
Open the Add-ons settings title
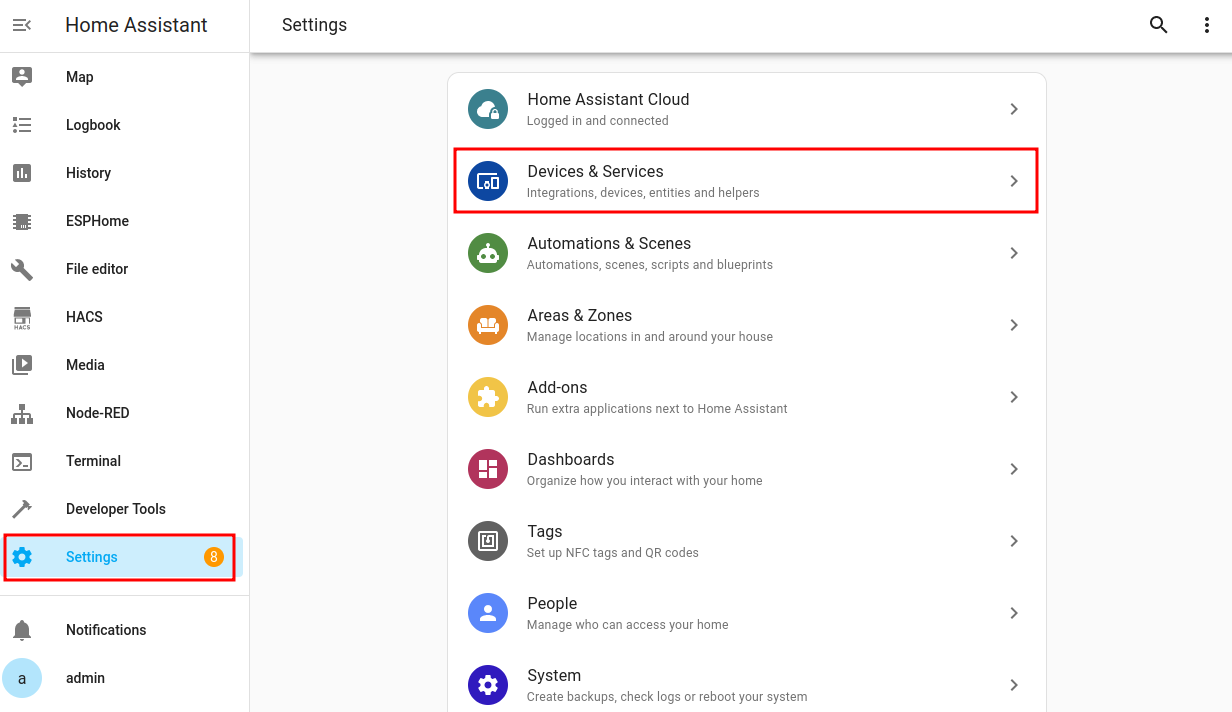coord(557,387)
